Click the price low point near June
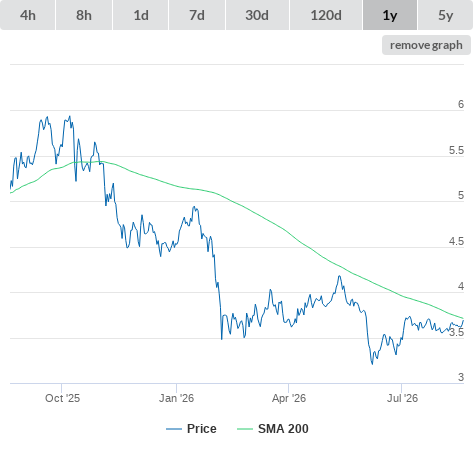The image size is (474, 455). click(372, 364)
